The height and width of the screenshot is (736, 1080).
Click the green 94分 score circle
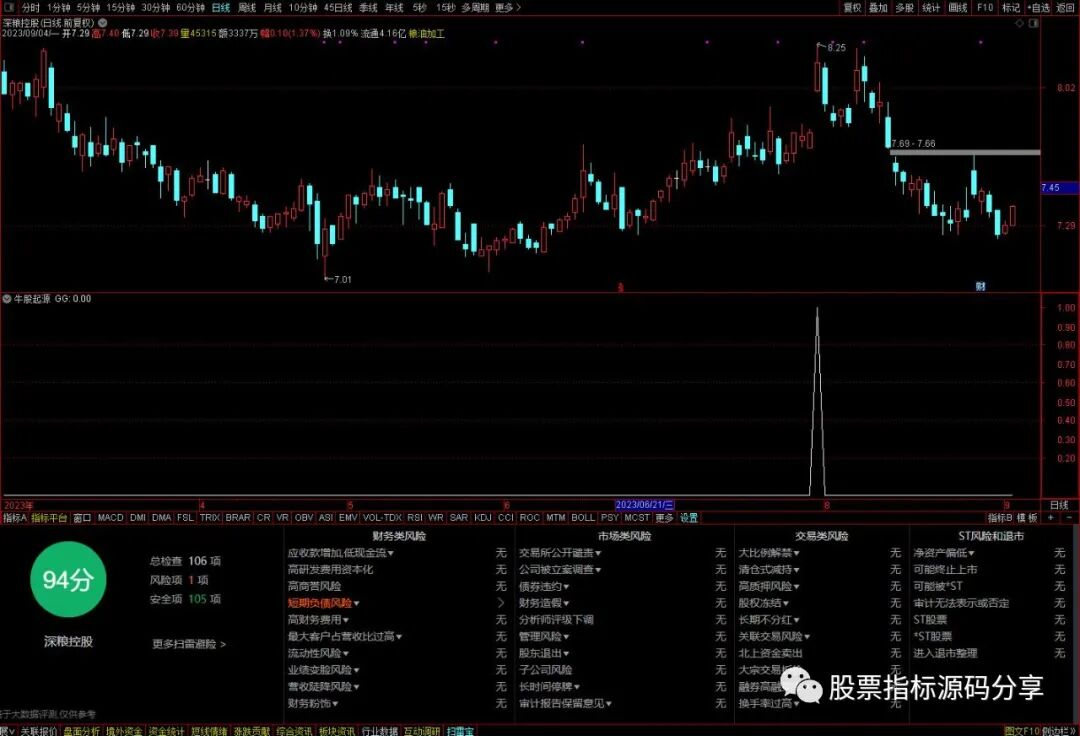pos(68,580)
